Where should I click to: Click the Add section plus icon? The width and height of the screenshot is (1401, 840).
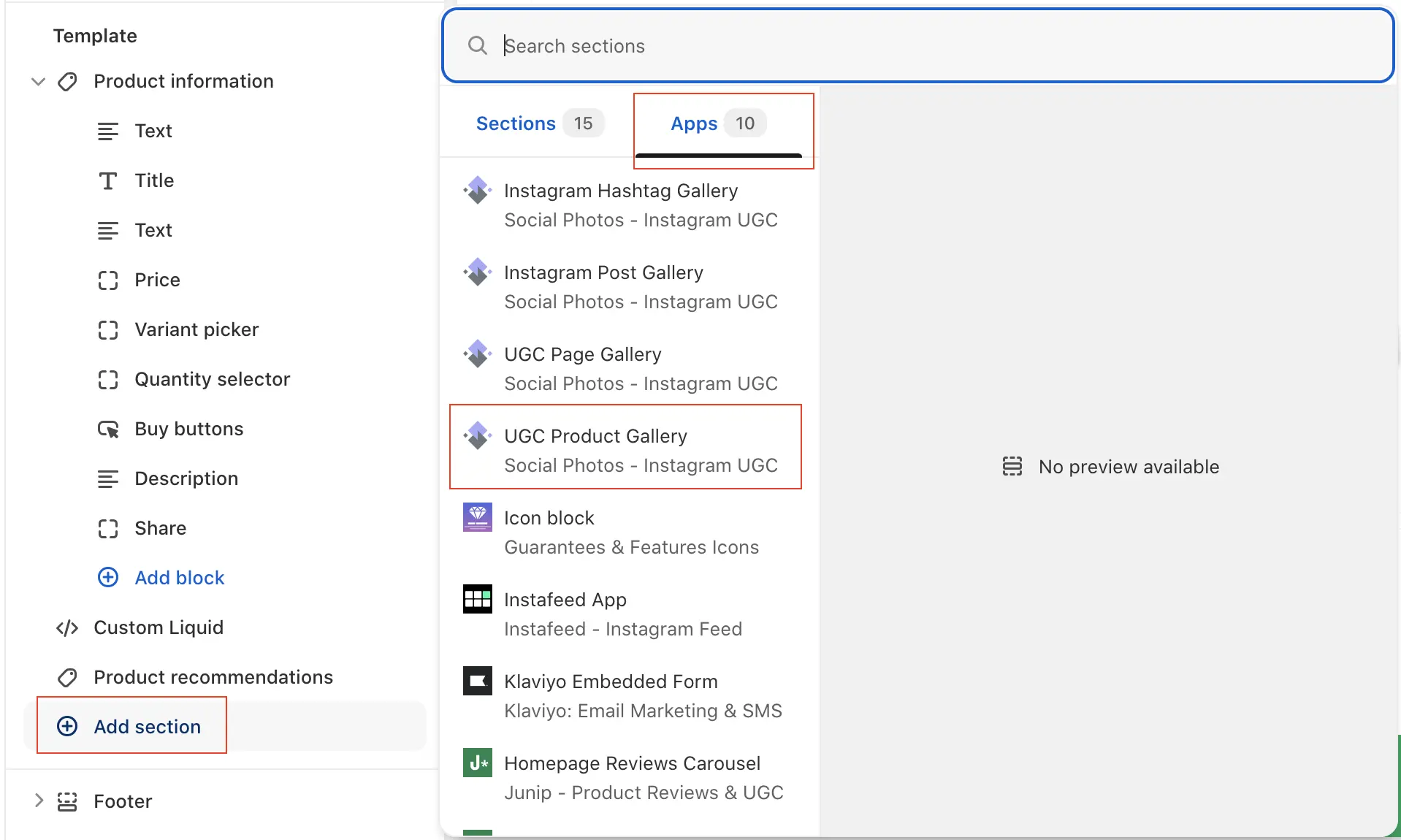pos(67,726)
